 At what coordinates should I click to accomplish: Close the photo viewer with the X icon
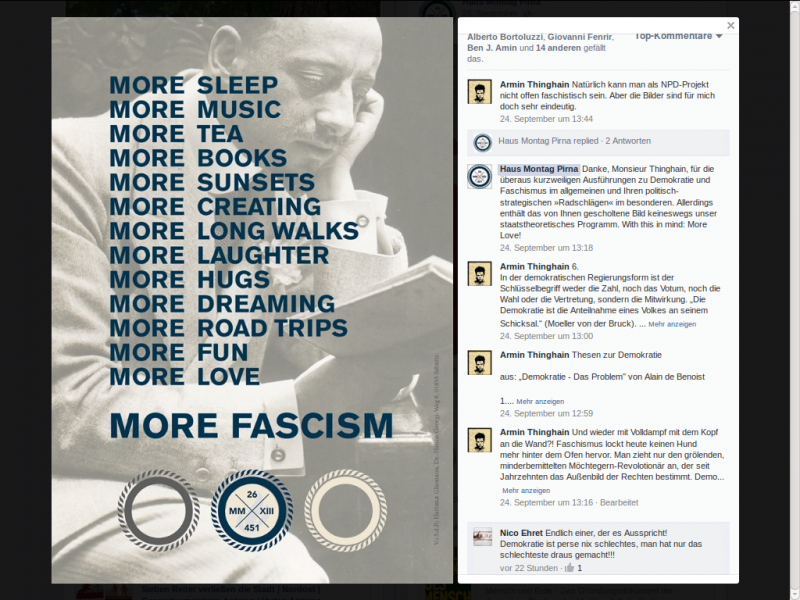731,26
